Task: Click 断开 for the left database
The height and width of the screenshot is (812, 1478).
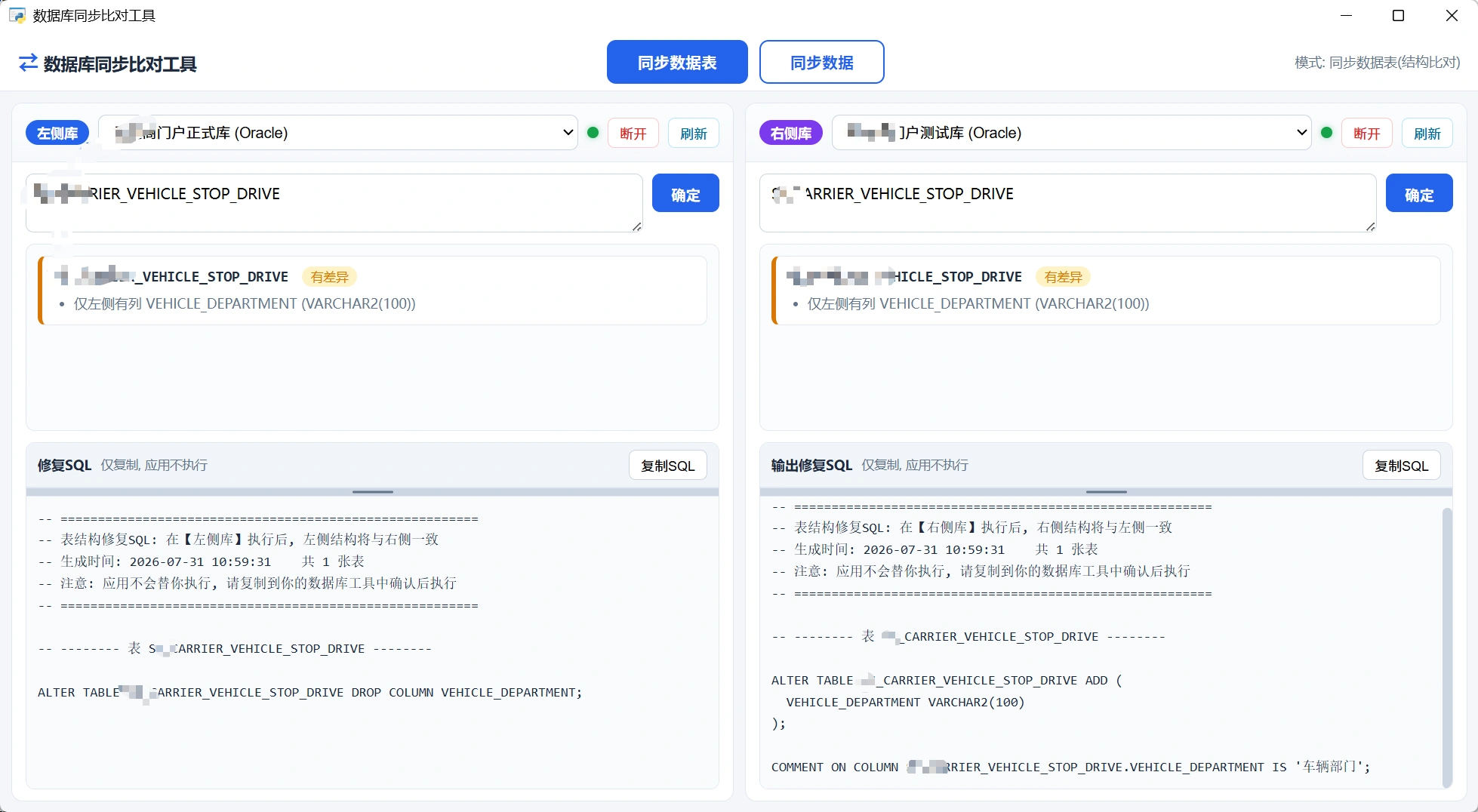Action: click(x=633, y=134)
